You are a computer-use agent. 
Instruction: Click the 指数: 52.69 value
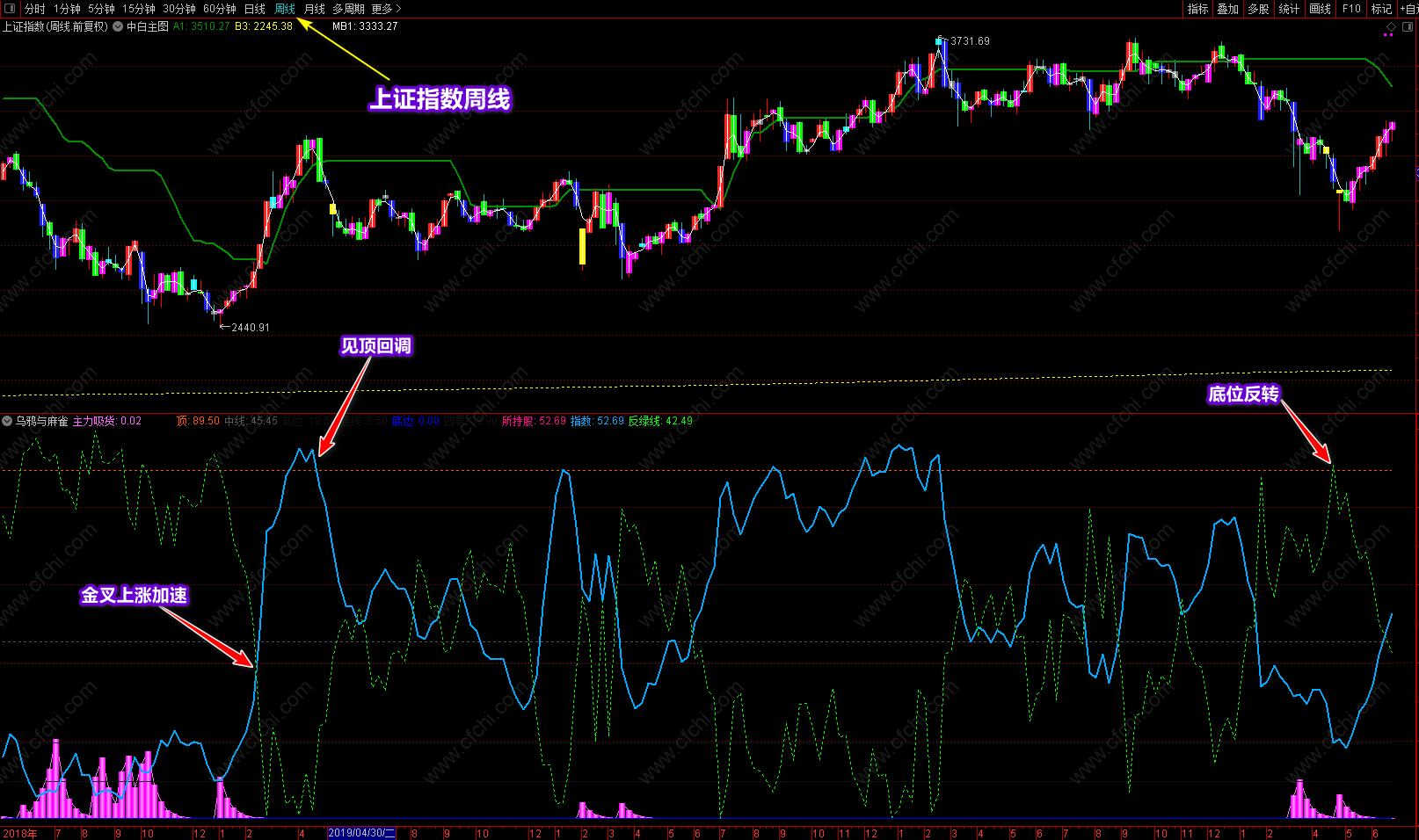[597, 421]
